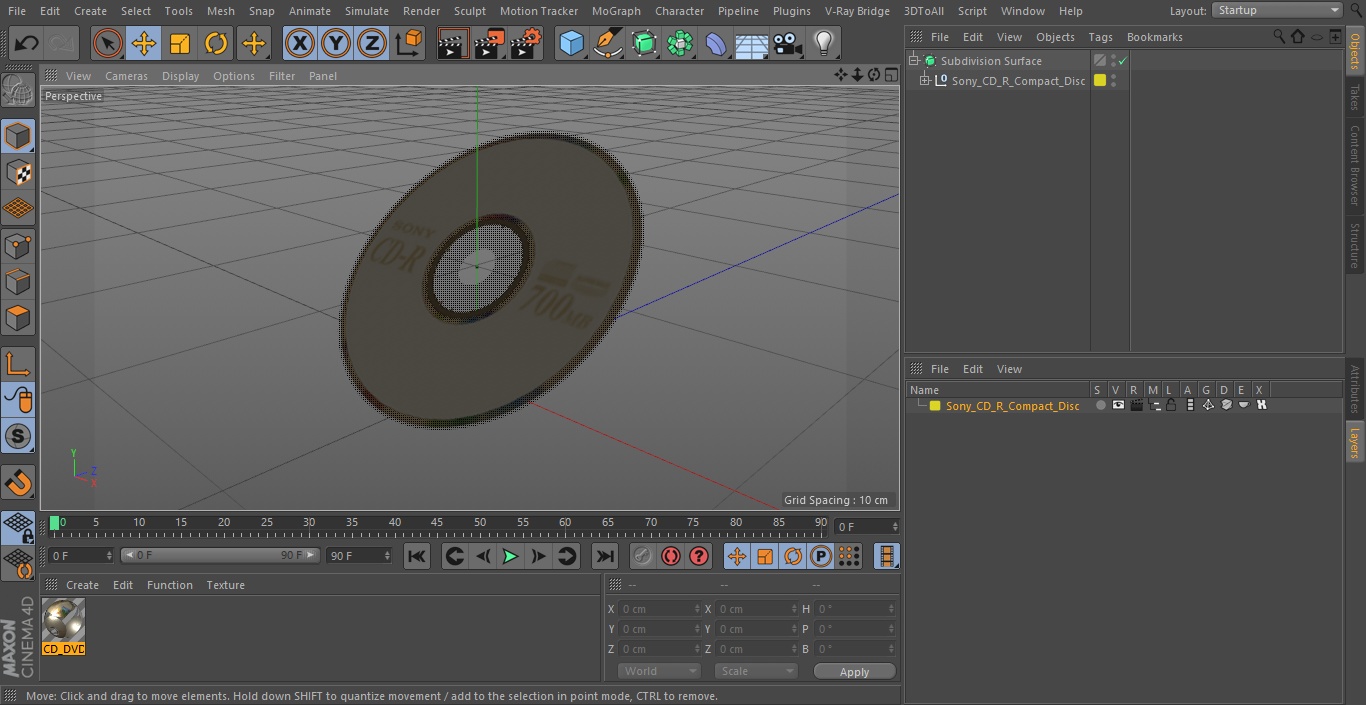Screen dimensions: 1366x705
Task: Activate the Move tool
Action: (x=143, y=44)
